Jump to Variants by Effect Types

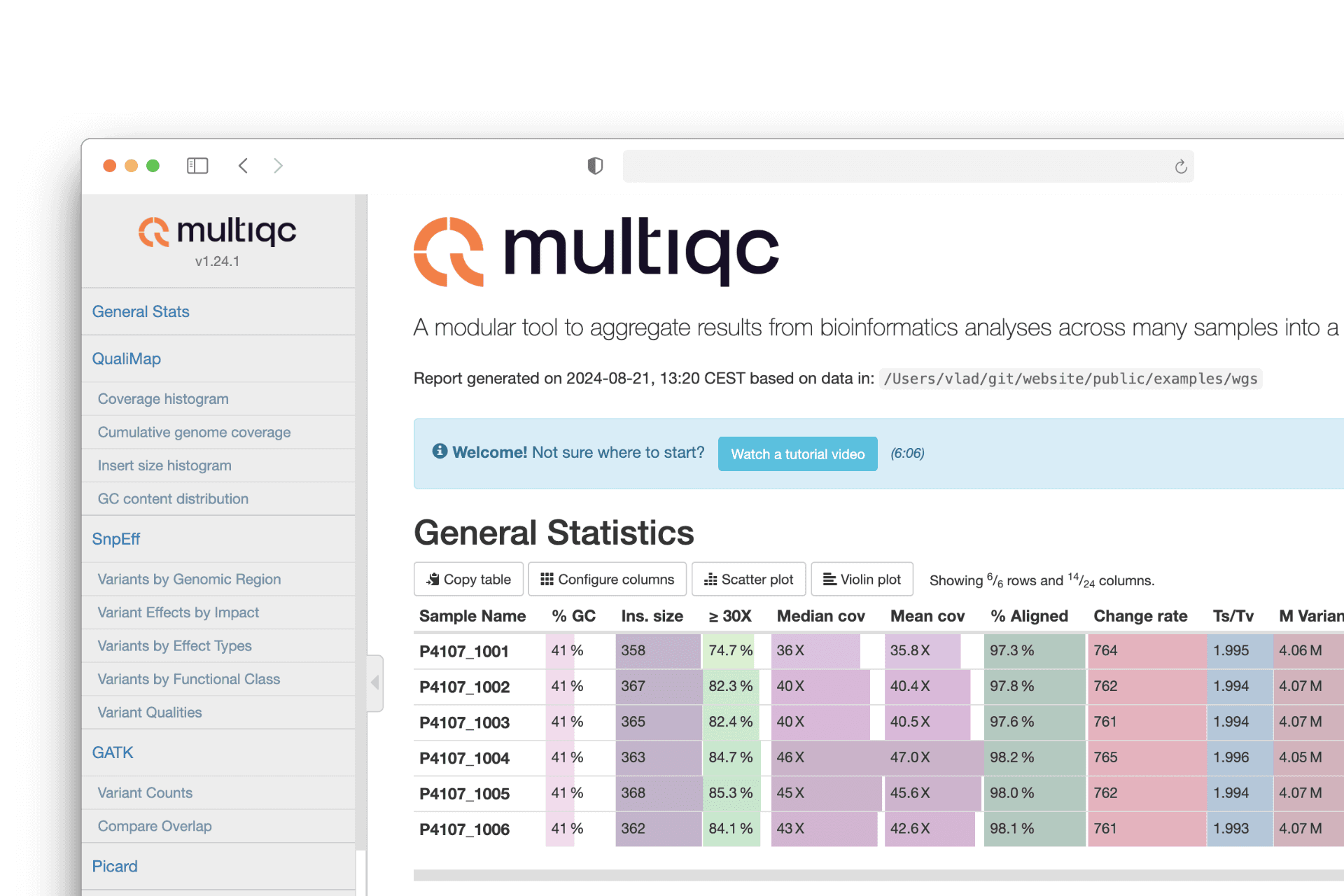[174, 646]
